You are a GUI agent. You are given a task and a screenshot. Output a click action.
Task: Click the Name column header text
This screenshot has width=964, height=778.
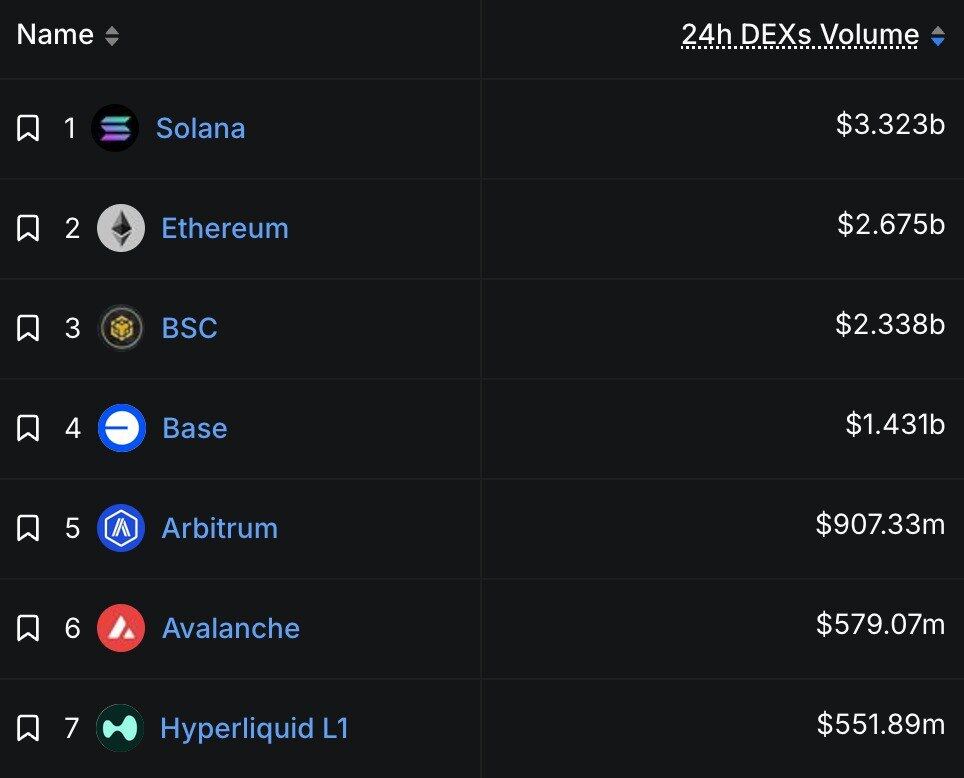55,35
